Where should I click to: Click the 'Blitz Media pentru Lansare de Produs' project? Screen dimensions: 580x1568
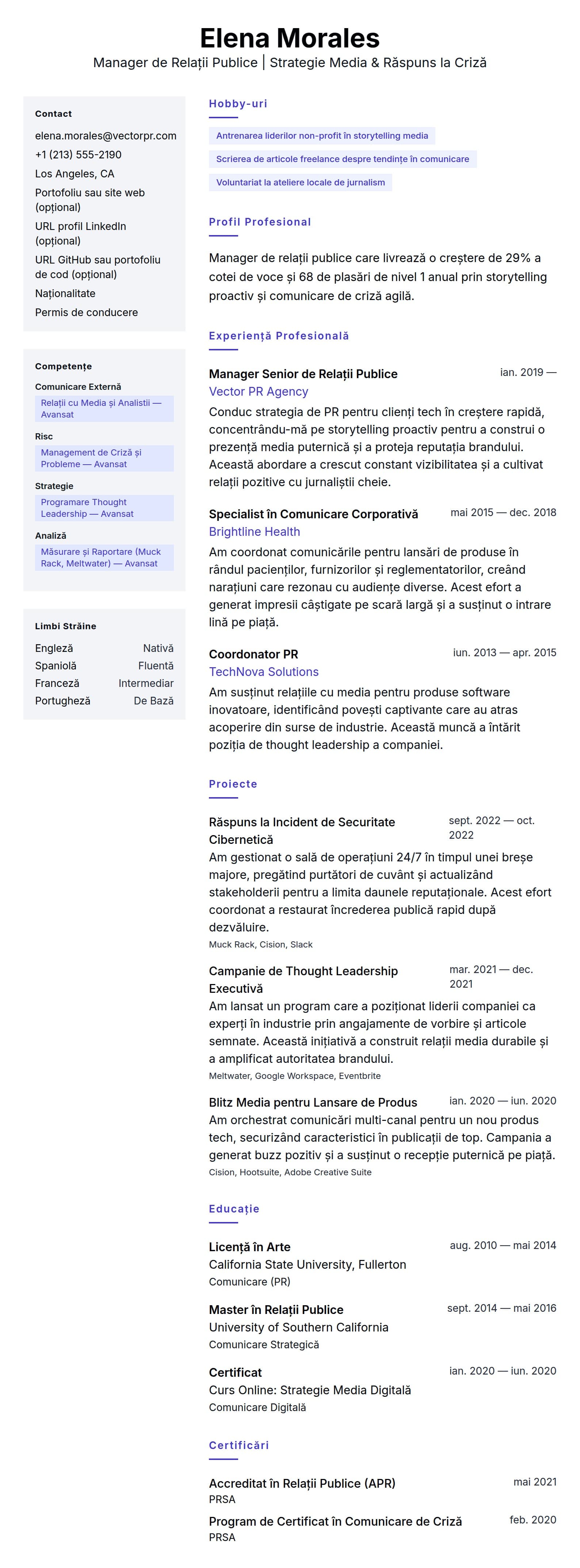pos(313,1102)
